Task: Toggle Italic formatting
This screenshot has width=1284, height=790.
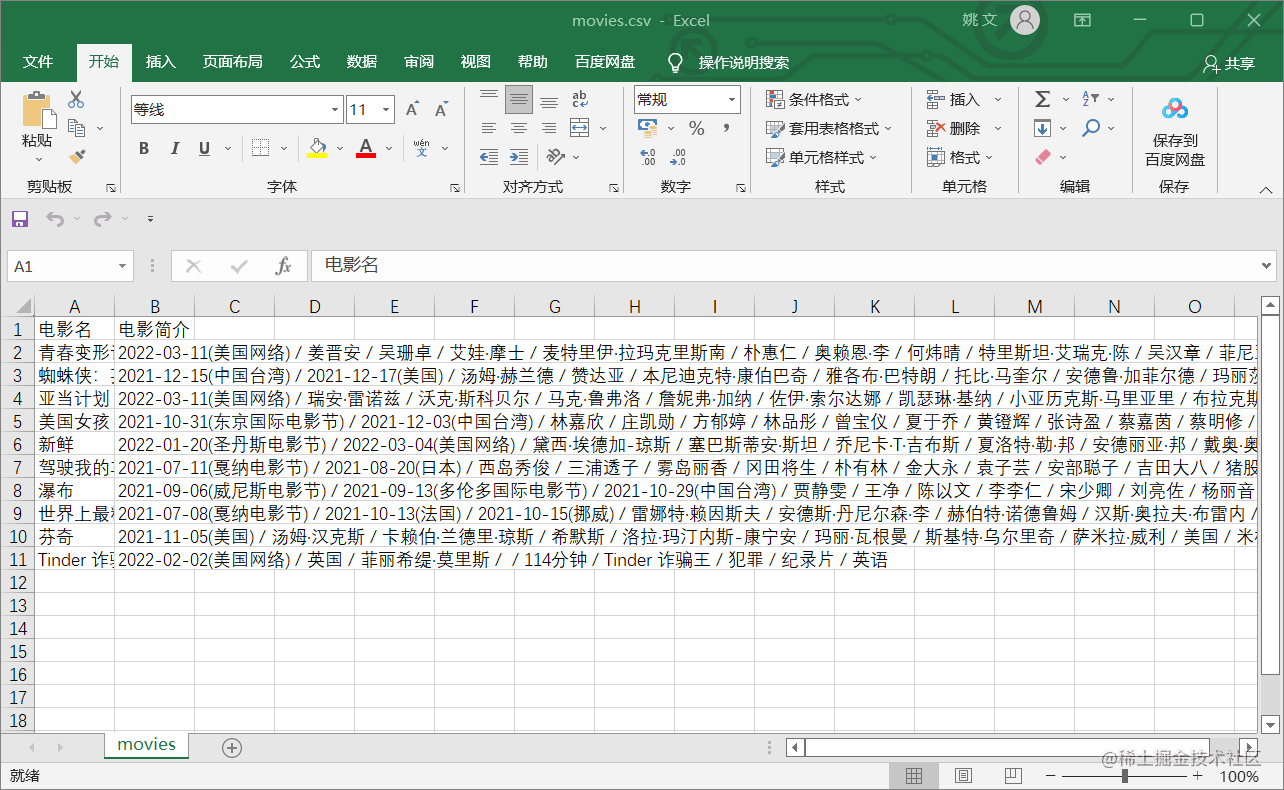Action: coord(175,148)
